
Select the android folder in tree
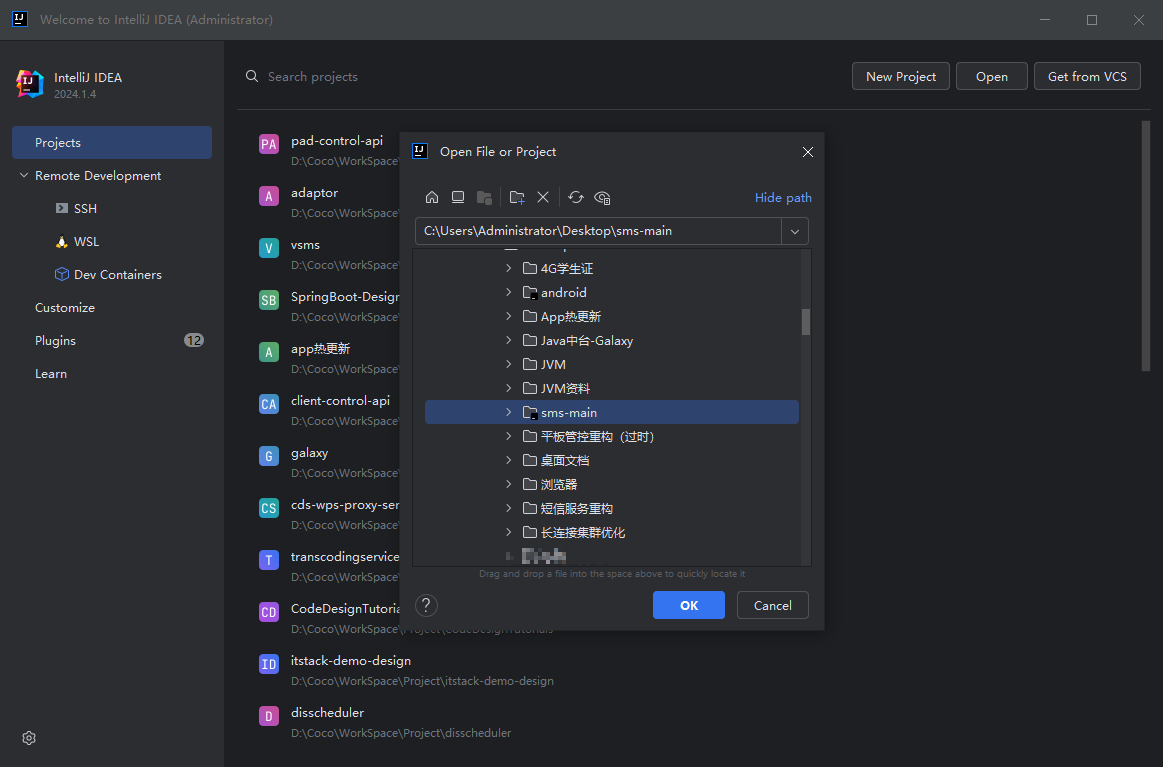612,292
